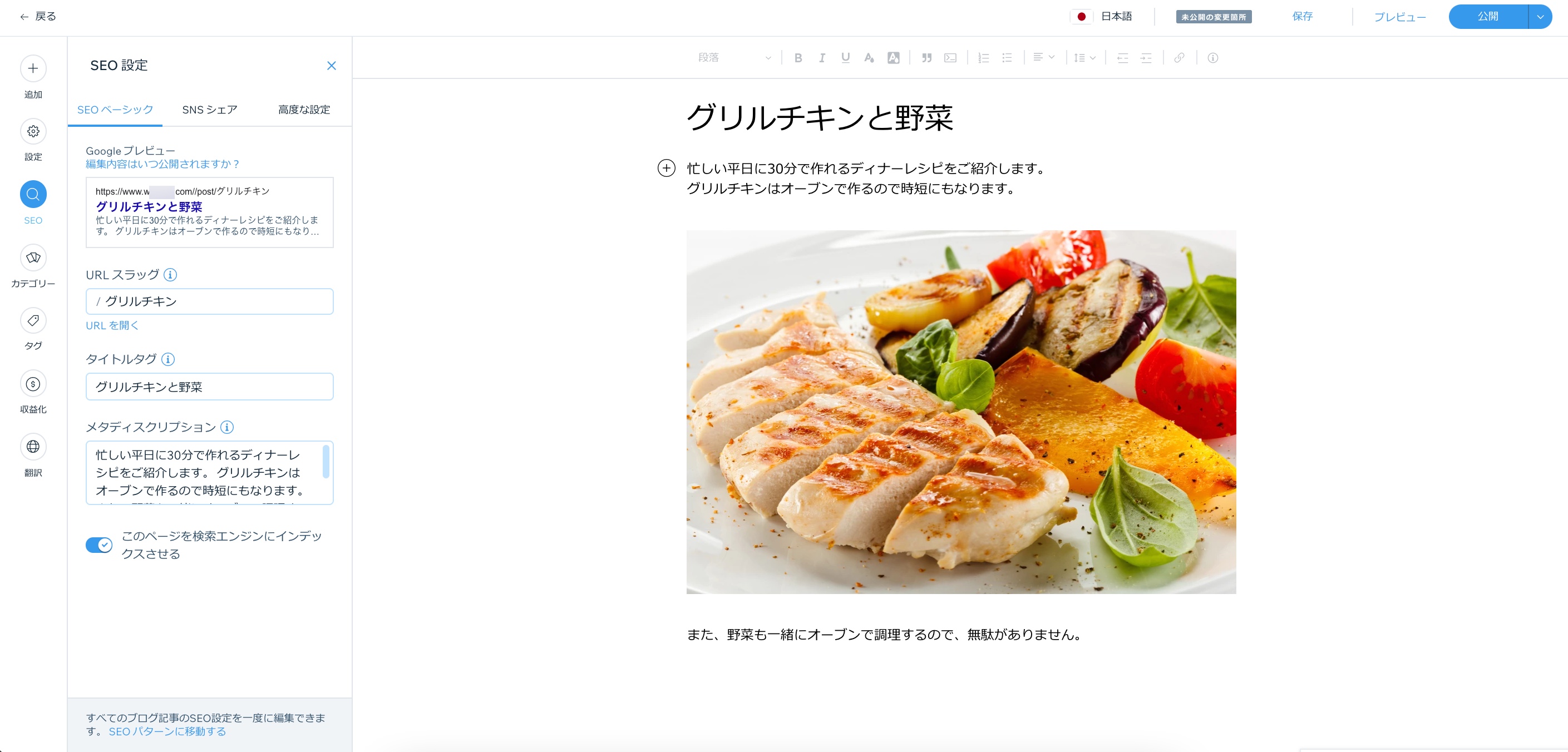Switch to the SNS シェア tab
Viewport: 1568px width, 752px height.
(x=209, y=110)
